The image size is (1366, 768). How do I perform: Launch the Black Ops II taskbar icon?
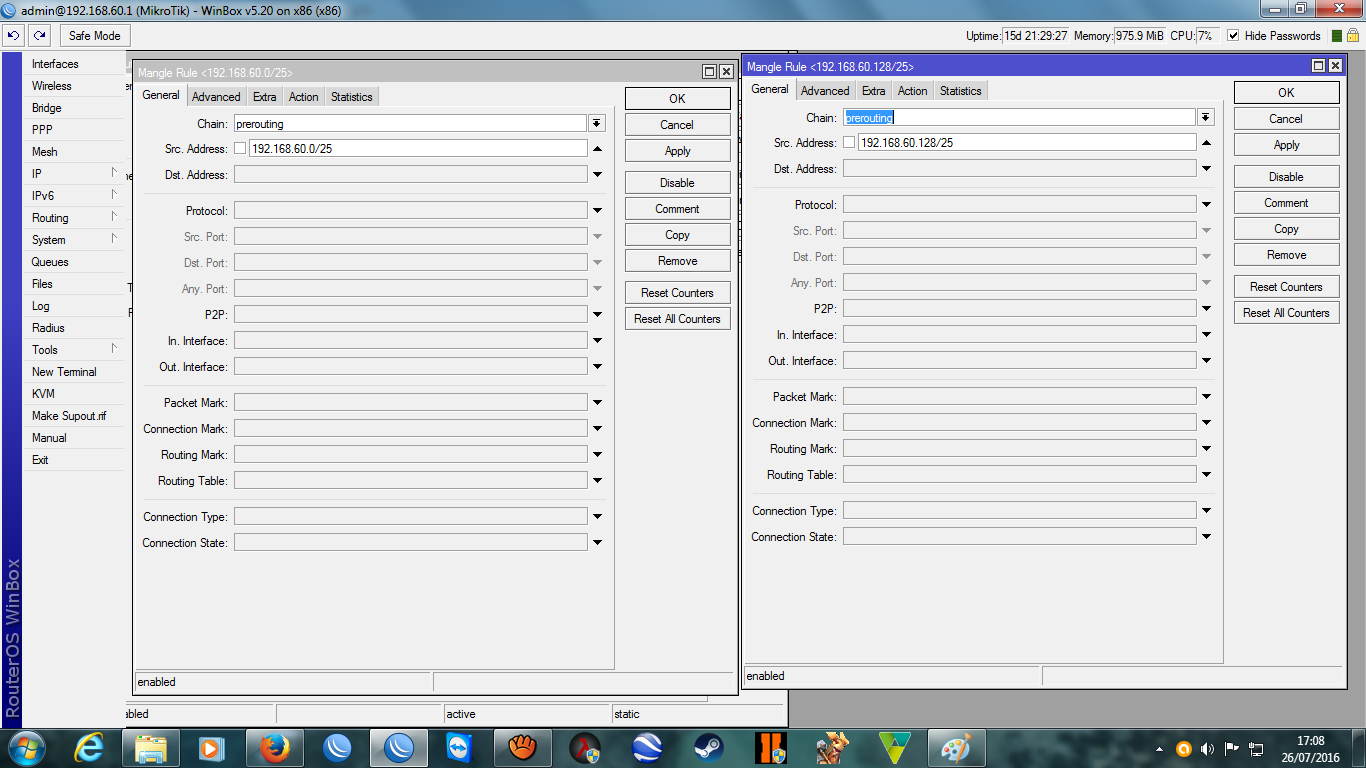coord(770,747)
